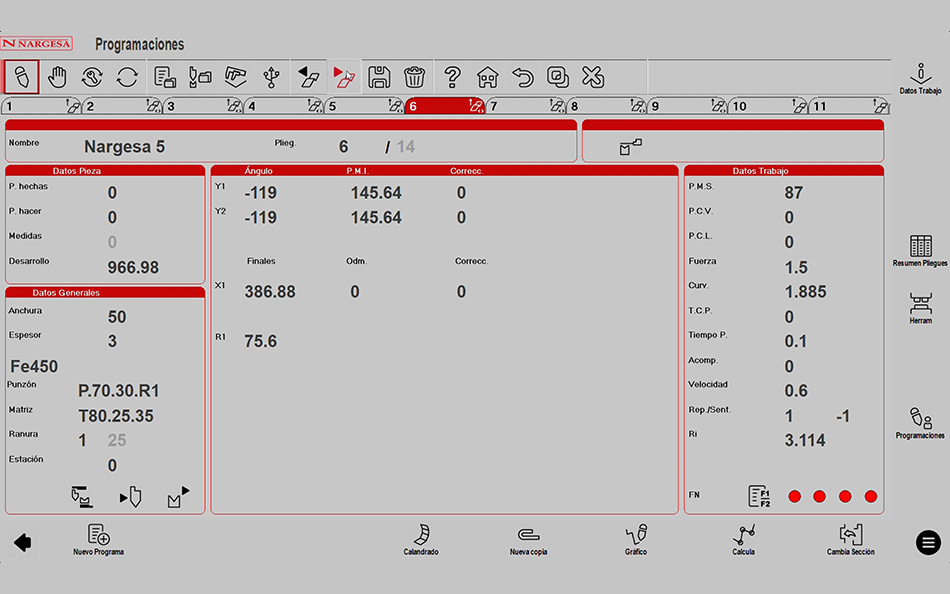950x594 pixels.
Task: Toggle the last red FN indicator
Action: click(x=871, y=496)
